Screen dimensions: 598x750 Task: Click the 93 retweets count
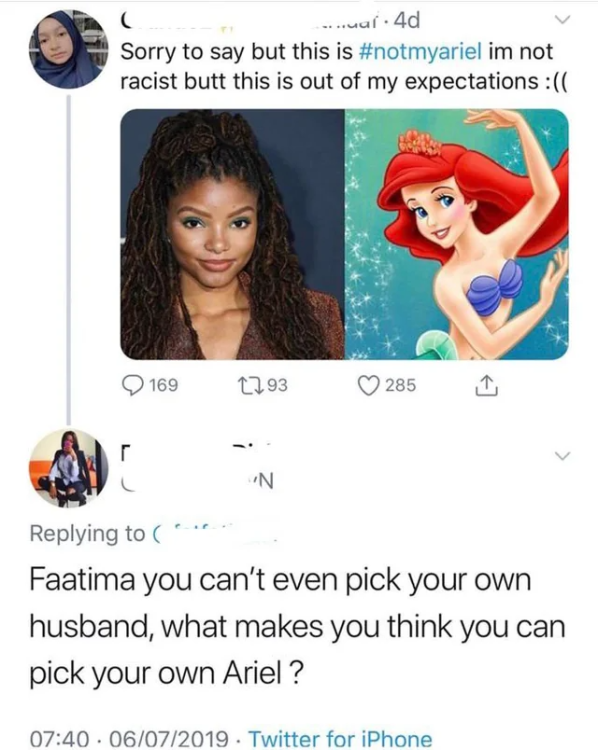(x=277, y=385)
